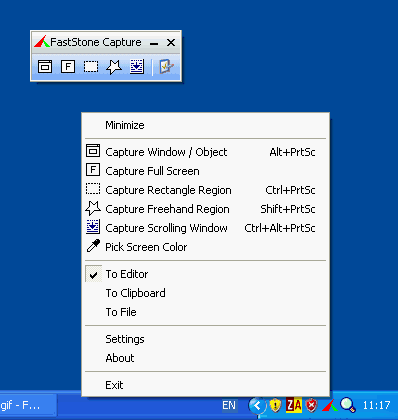Click the magnifier tray icon
Screen dimensions: 398x420
pos(348,406)
